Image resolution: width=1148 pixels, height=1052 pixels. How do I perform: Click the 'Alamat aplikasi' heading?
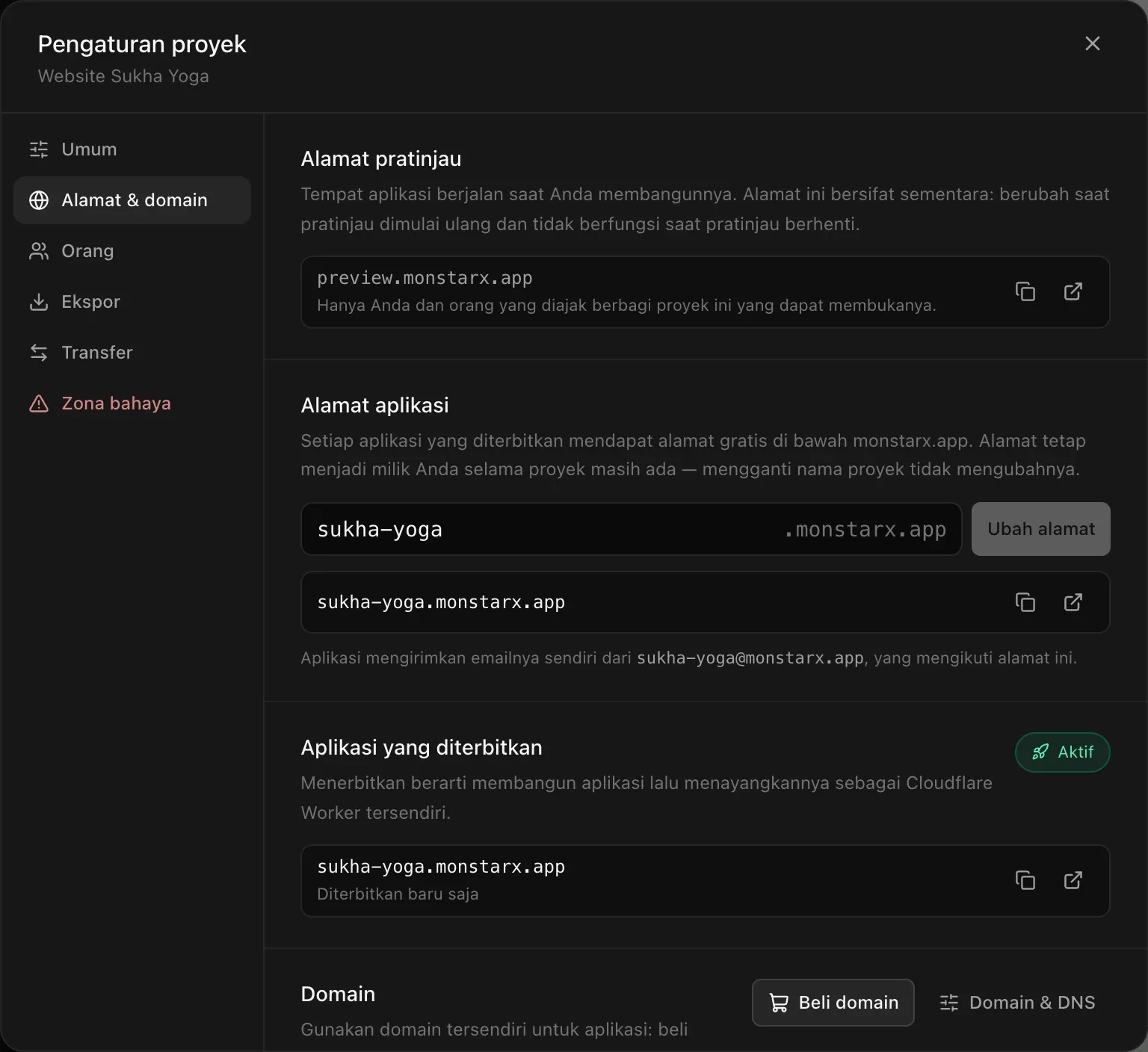[x=374, y=405]
